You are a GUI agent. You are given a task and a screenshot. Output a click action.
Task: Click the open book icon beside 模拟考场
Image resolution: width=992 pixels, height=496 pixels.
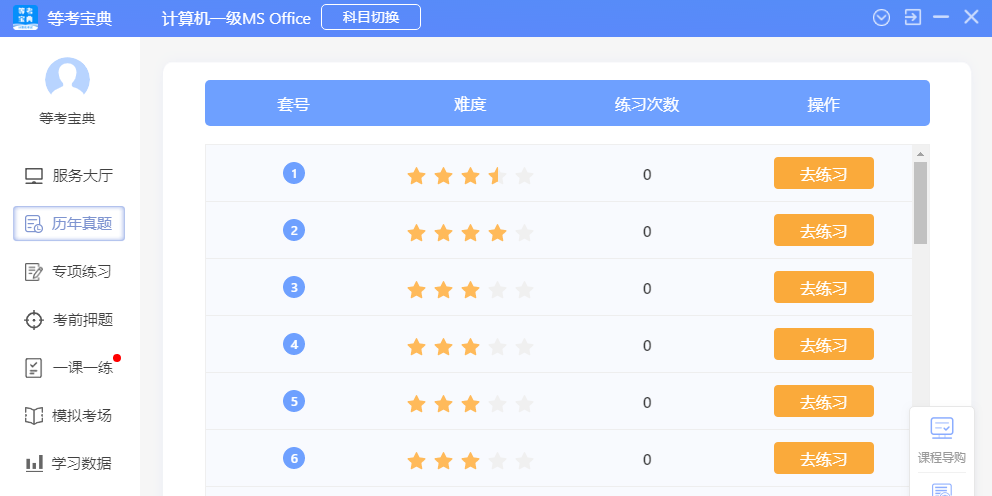click(34, 416)
